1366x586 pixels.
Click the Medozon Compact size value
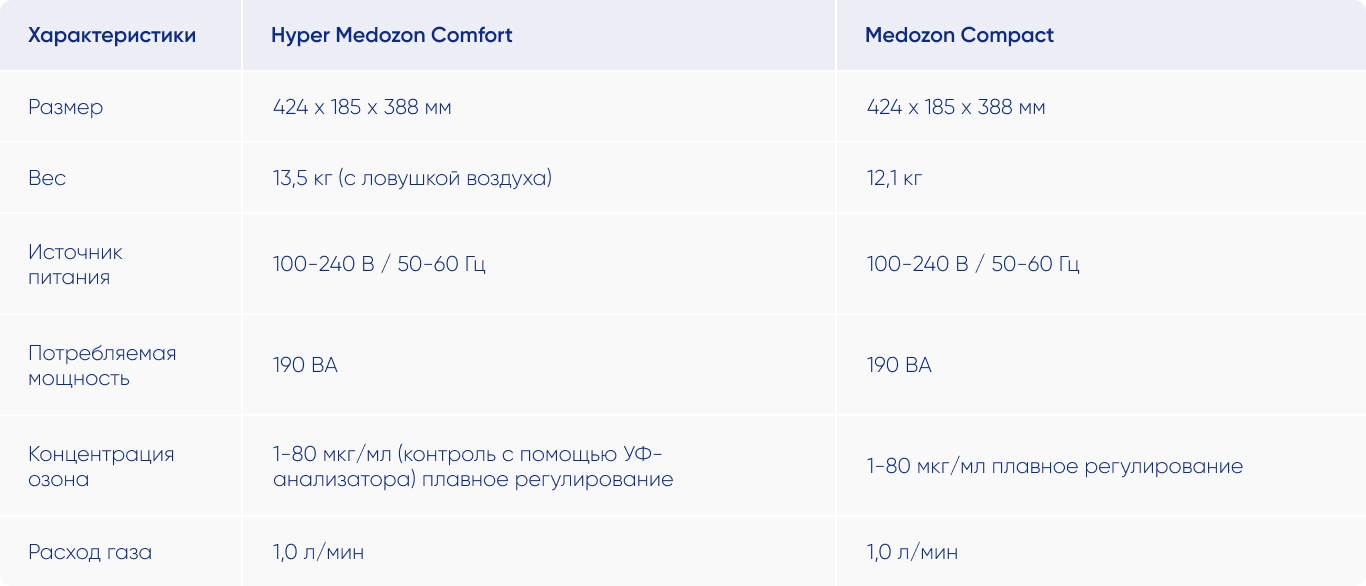[956, 107]
